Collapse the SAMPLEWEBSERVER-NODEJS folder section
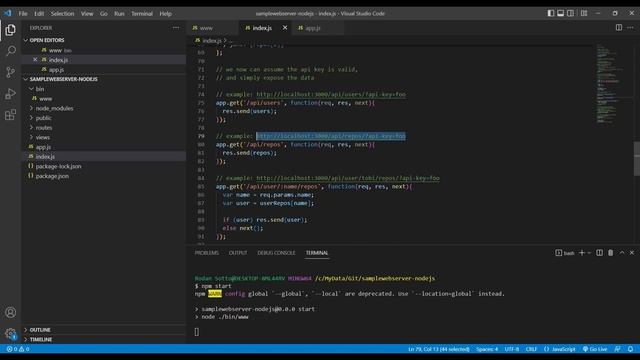This screenshot has width=640, height=360. click(x=104, y=79)
